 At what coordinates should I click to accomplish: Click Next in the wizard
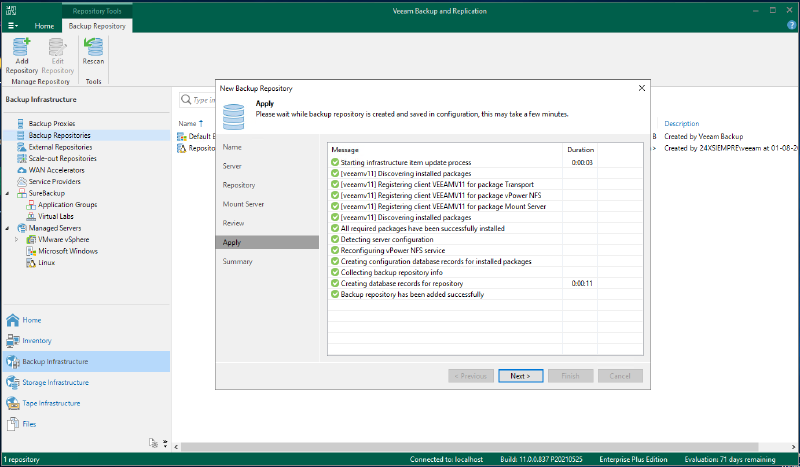pos(520,376)
